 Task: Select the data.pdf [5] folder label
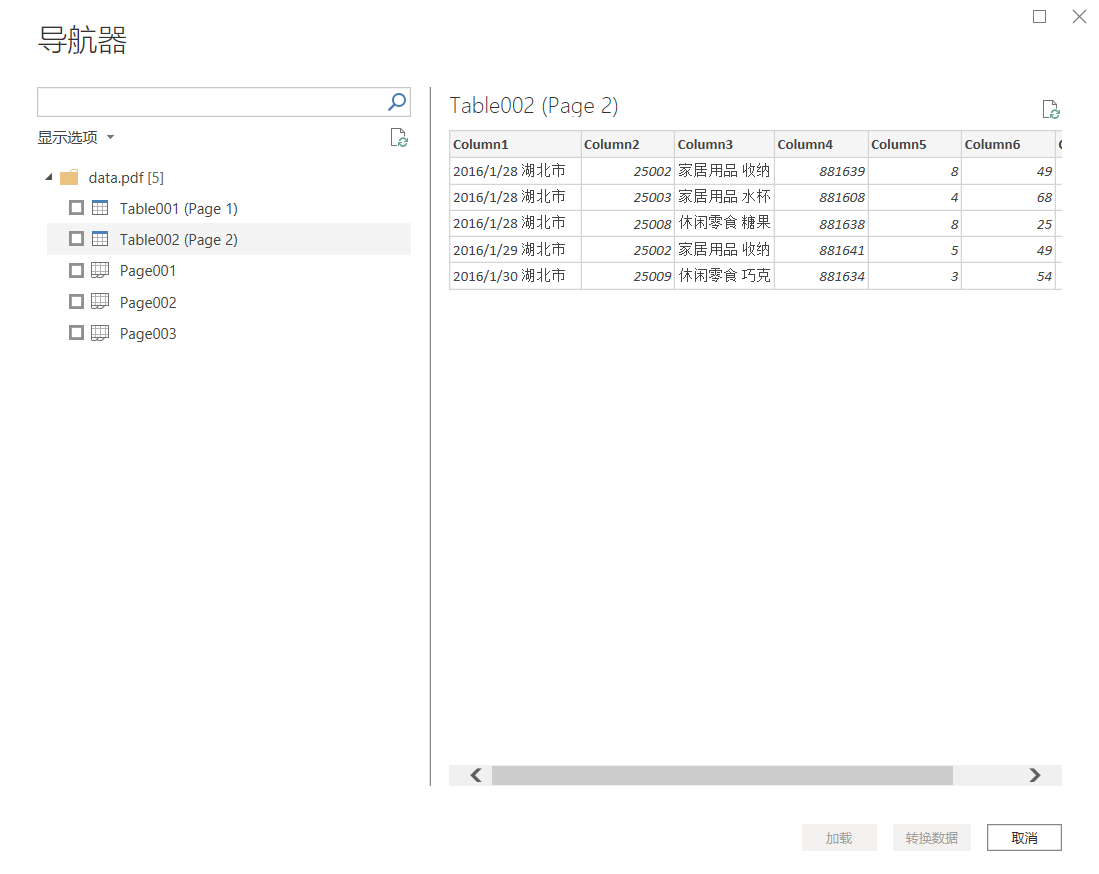pos(126,178)
